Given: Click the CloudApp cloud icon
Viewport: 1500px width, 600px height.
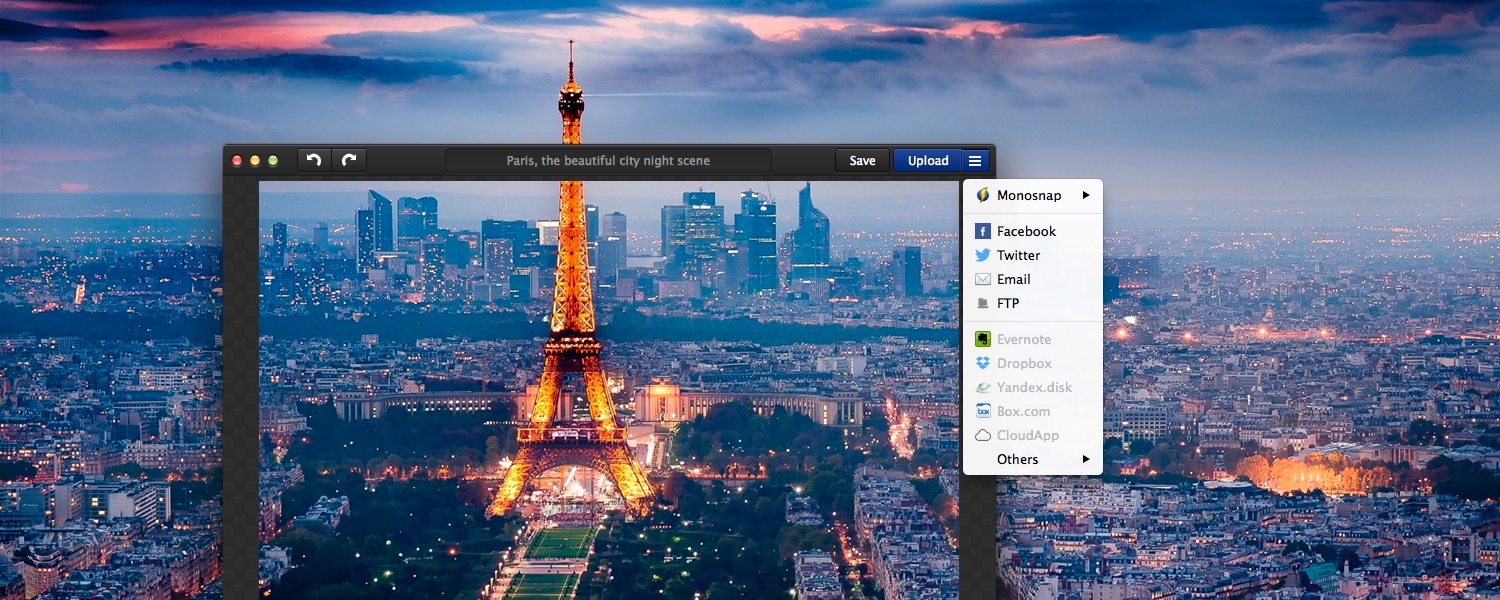Looking at the screenshot, I should (x=983, y=435).
